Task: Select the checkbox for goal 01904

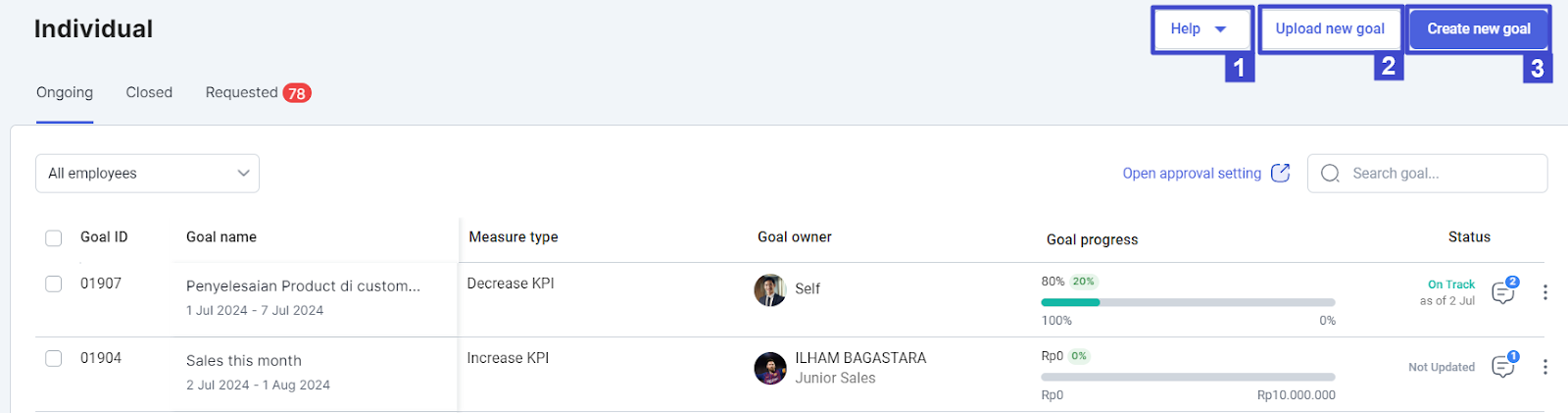Action: click(x=54, y=358)
